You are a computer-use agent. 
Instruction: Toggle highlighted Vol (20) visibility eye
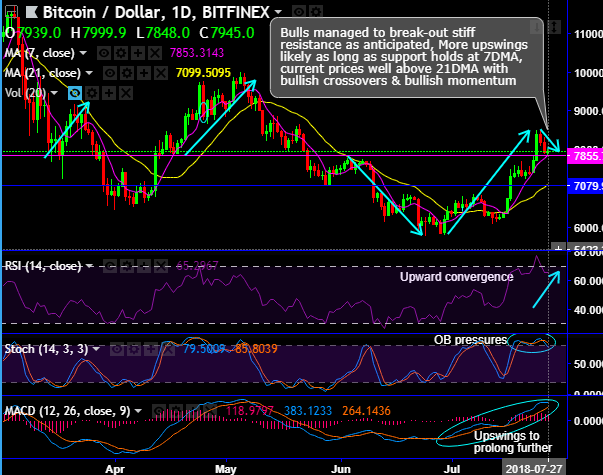click(x=75, y=93)
